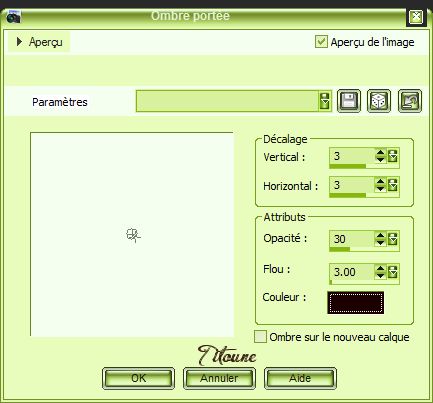433x403 pixels.
Task: Click the Annuler button
Action: coord(219,378)
